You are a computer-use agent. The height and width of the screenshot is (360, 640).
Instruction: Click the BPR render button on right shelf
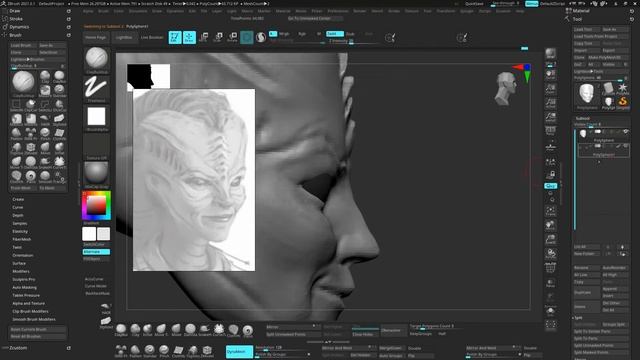[x=551, y=53]
